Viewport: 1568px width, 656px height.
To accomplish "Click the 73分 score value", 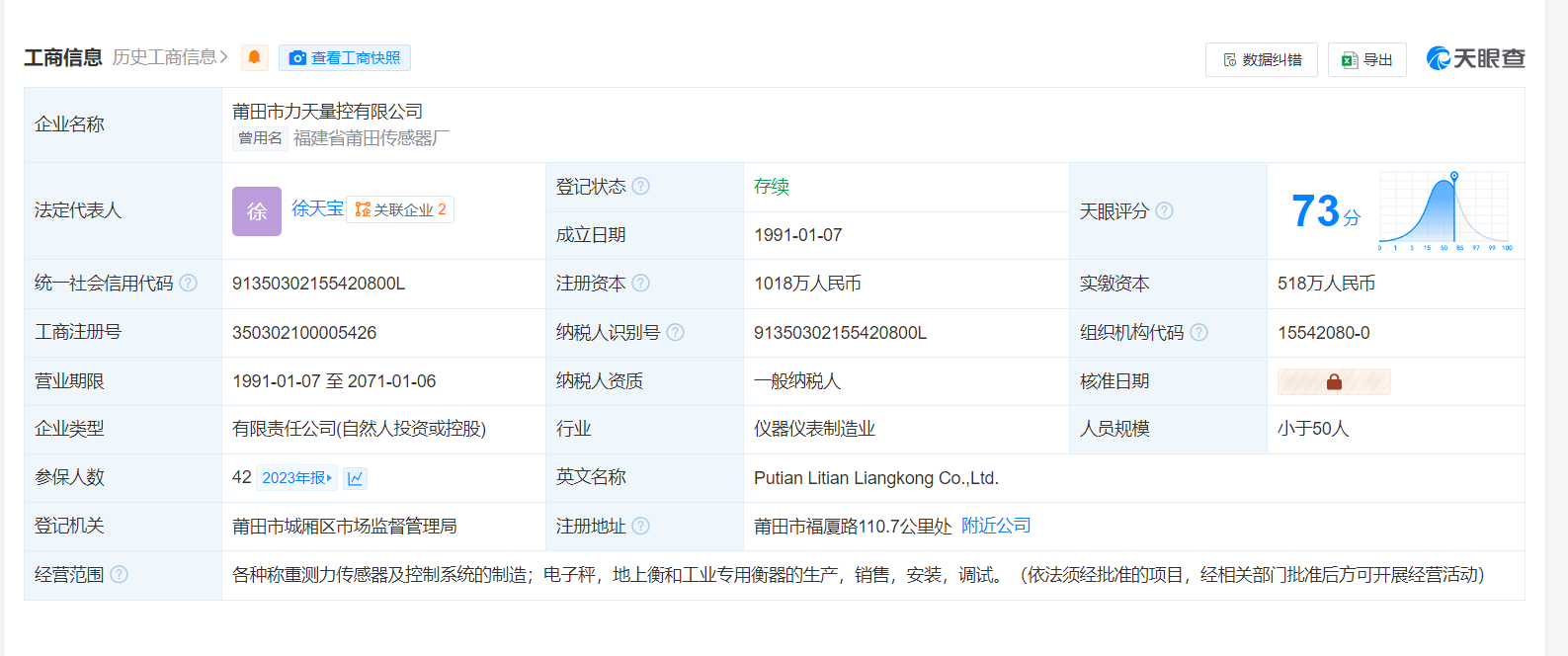I will 1326,211.
